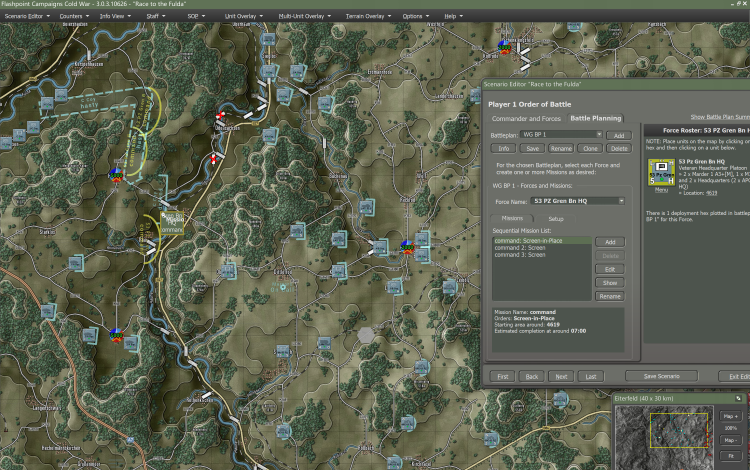Select the topmost unit counter on the river
Image resolution: width=750 pixels, height=470 pixels.
coord(268,39)
